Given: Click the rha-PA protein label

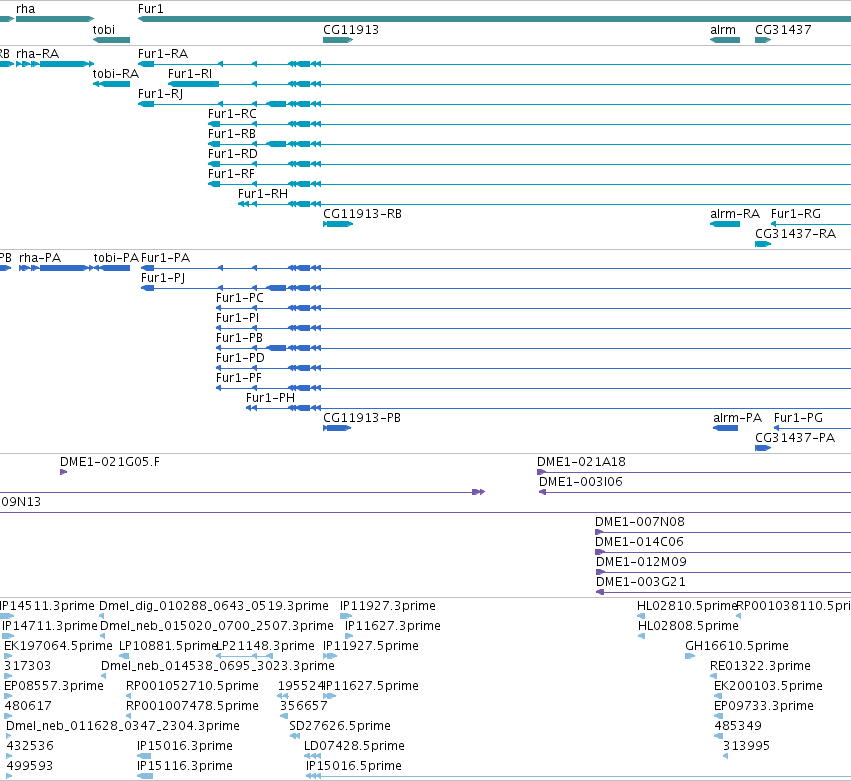Looking at the screenshot, I should (x=40, y=258).
